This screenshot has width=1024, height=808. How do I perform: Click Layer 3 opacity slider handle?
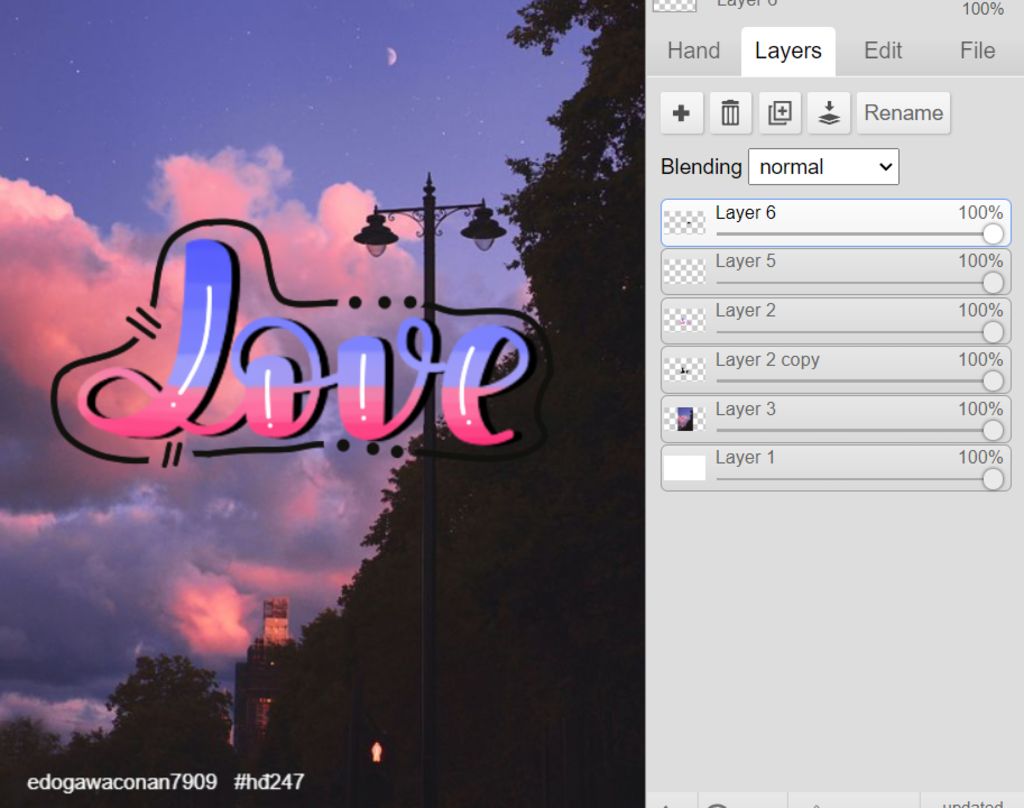coord(993,430)
